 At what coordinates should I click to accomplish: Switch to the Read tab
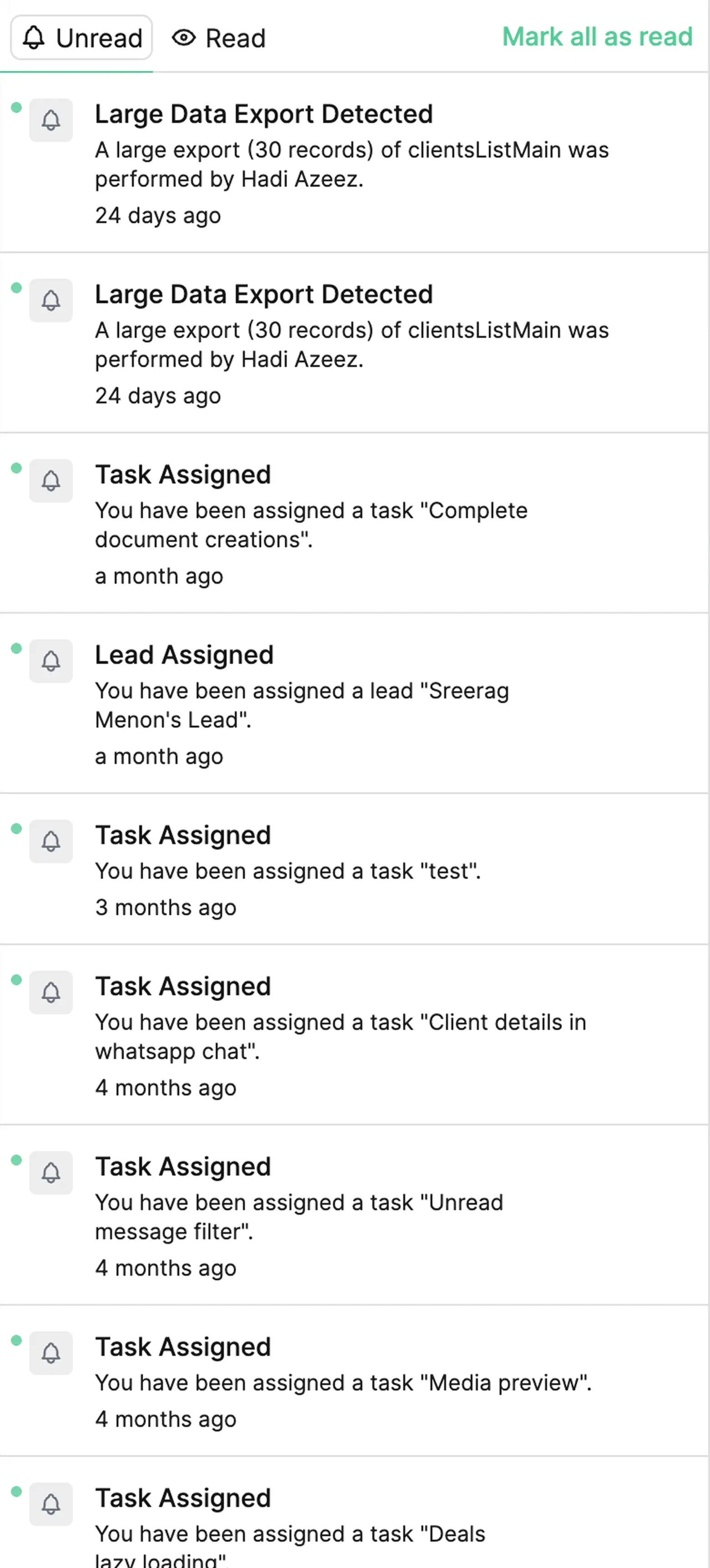[x=219, y=38]
